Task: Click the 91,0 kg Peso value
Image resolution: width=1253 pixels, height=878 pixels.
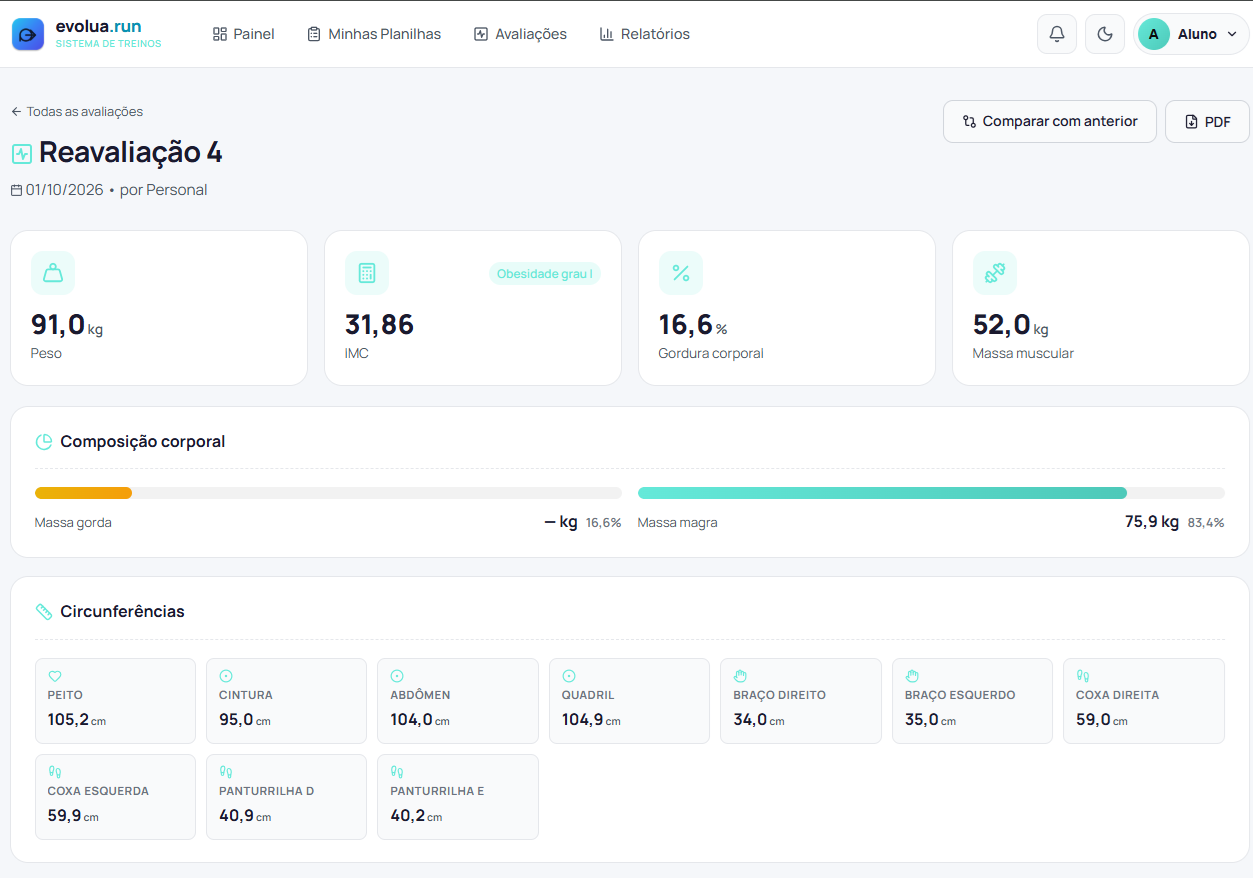Action: (x=67, y=325)
